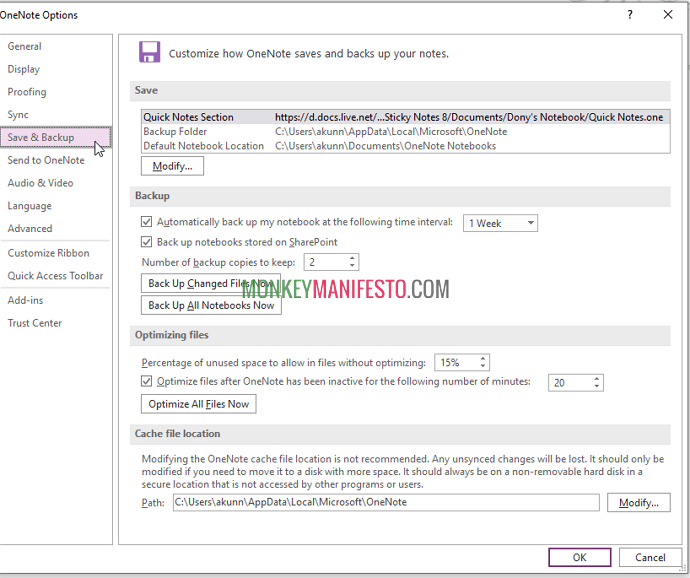Click the purple floppy disk save icon
The width and height of the screenshot is (690, 578).
(150, 52)
